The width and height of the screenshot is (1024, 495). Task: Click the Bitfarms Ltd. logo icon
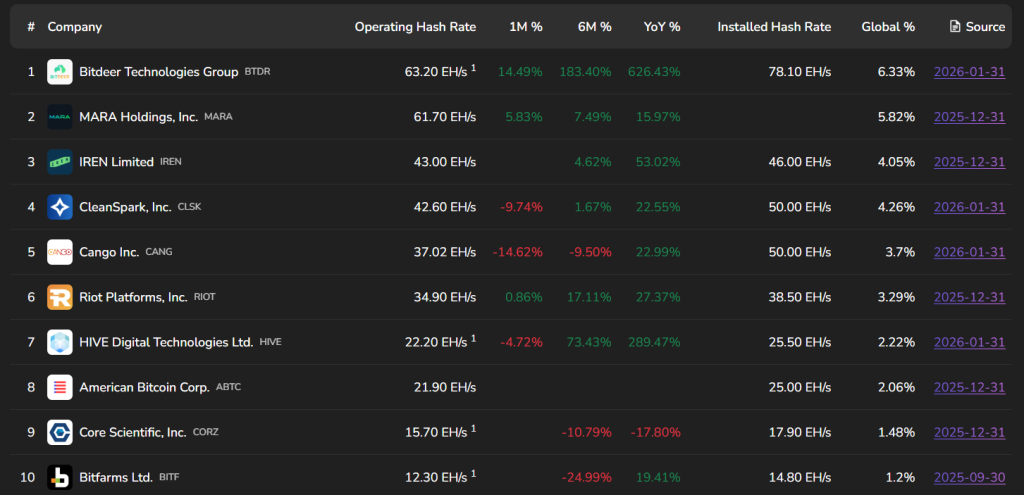(60, 477)
